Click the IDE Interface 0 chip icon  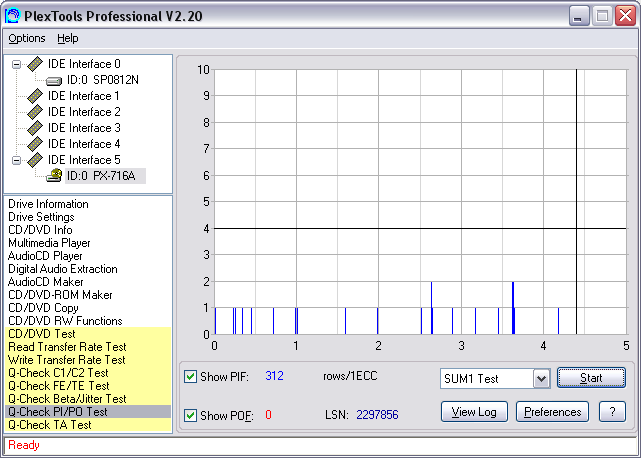35,64
